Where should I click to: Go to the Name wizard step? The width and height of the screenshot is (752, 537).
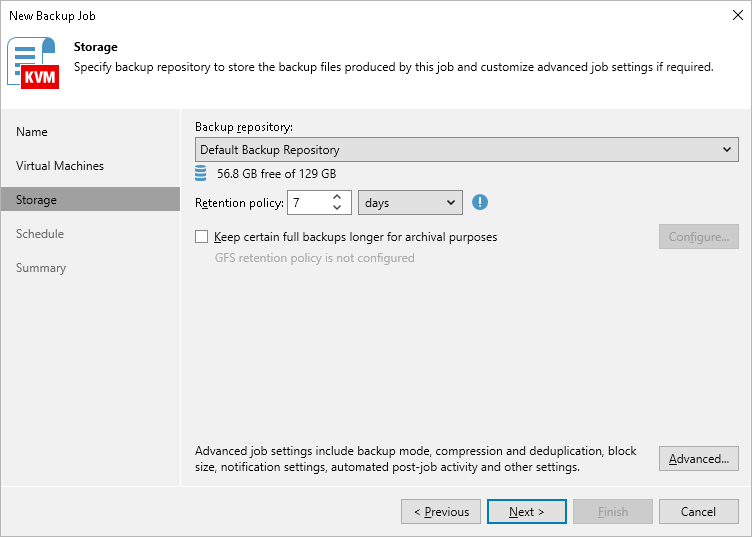[x=32, y=132]
